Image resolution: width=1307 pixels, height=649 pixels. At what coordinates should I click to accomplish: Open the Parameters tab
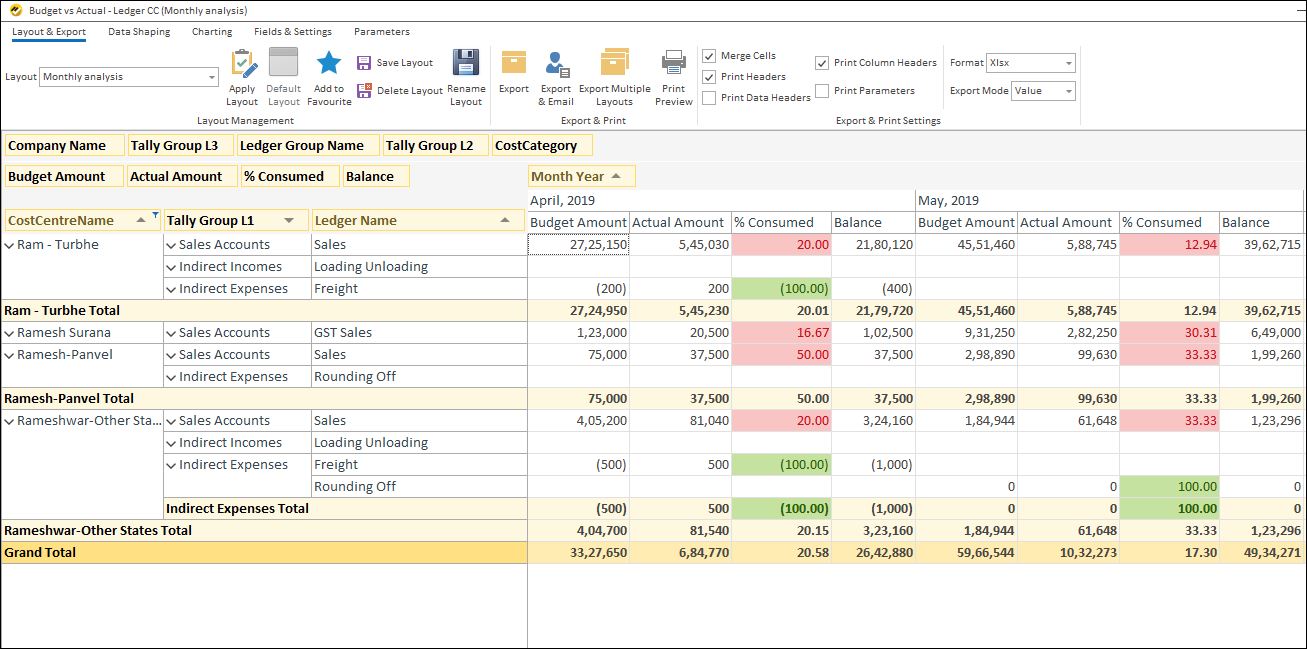[381, 31]
